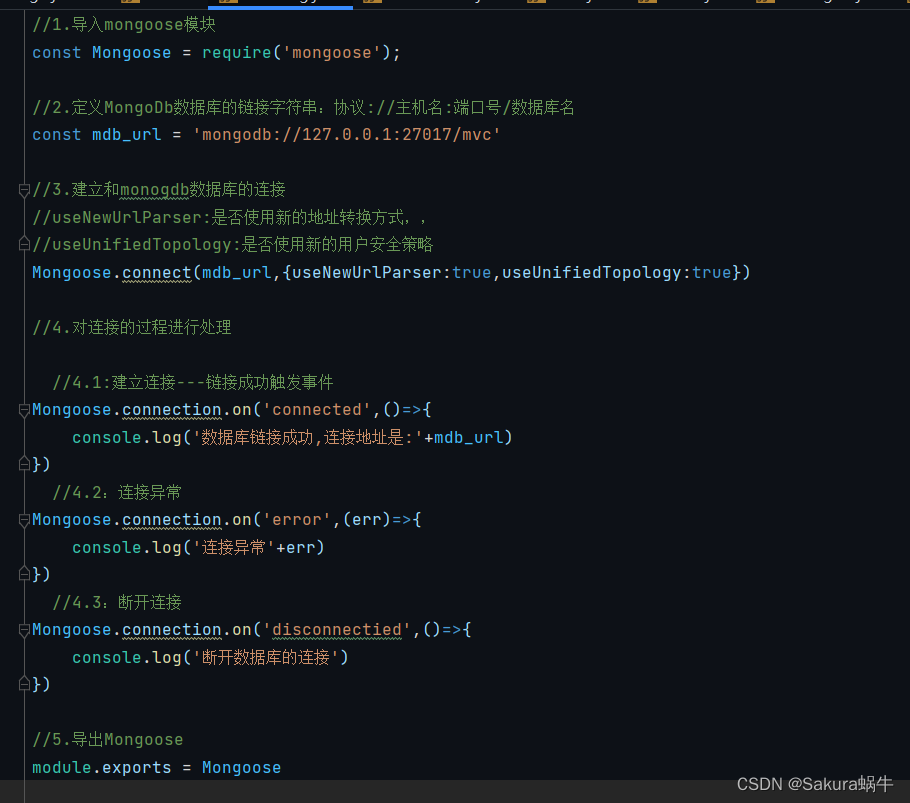Click the CSDN @Sakura蜗牛 watermark link
Screen dimensions: 910x803
click(813, 784)
